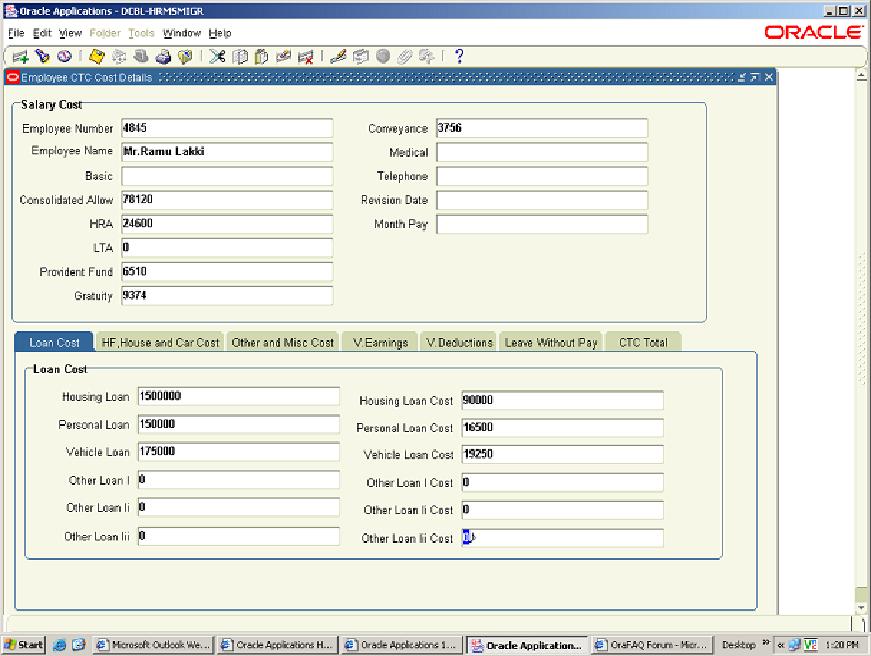
Task: Click the Cut scissors toolbar icon
Action: [218, 57]
